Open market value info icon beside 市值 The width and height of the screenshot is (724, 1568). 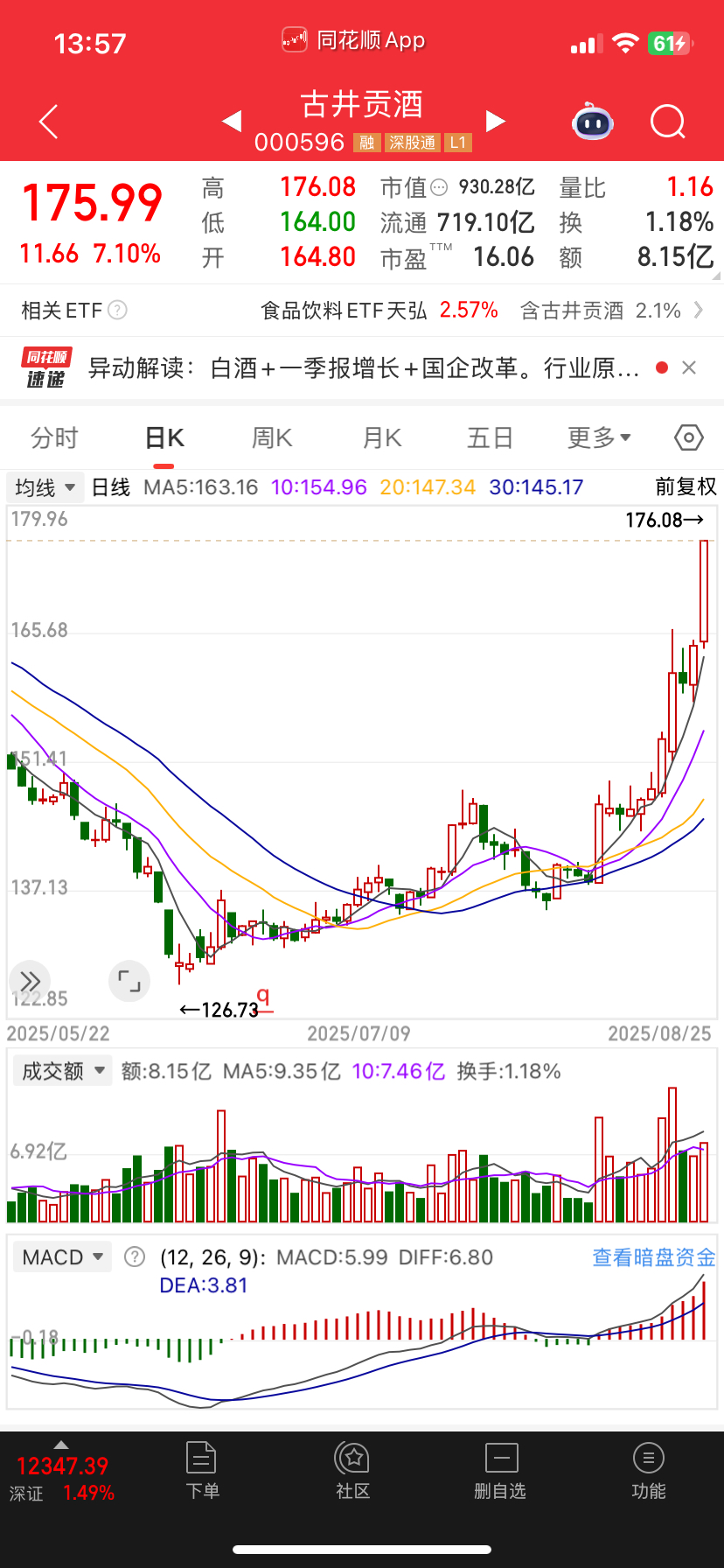pos(440,187)
